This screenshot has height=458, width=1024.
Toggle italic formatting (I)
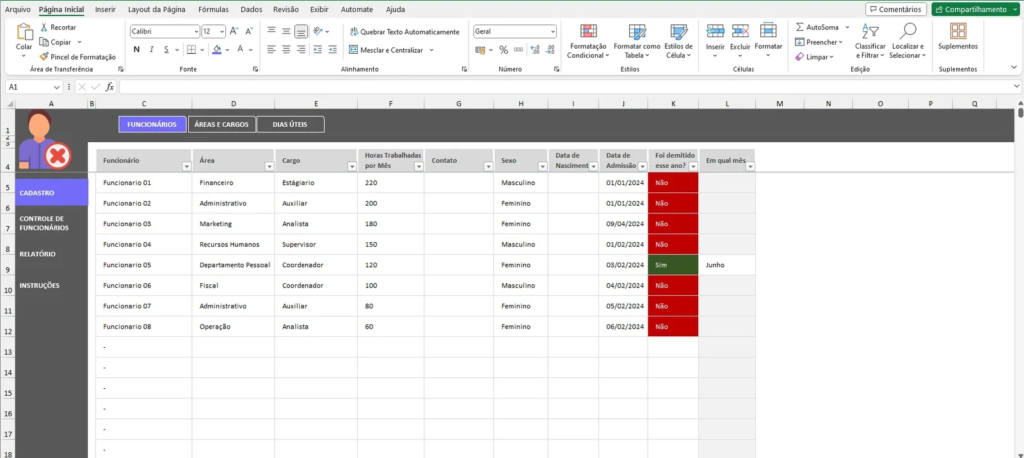151,49
